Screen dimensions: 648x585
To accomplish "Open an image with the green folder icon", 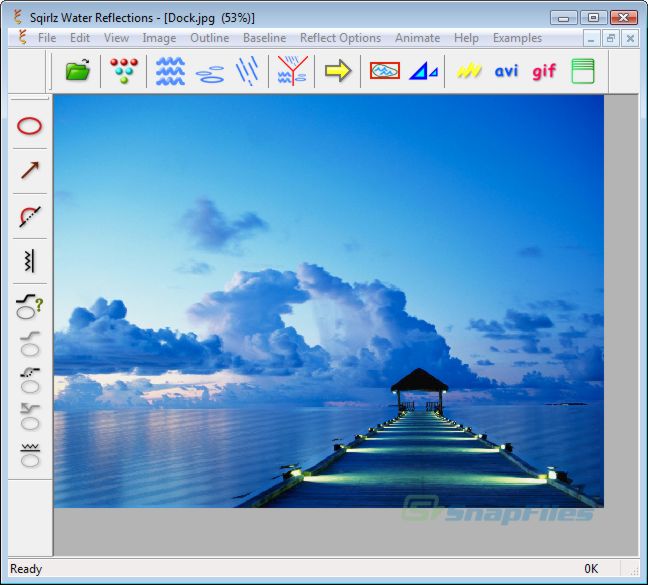I will [78, 70].
